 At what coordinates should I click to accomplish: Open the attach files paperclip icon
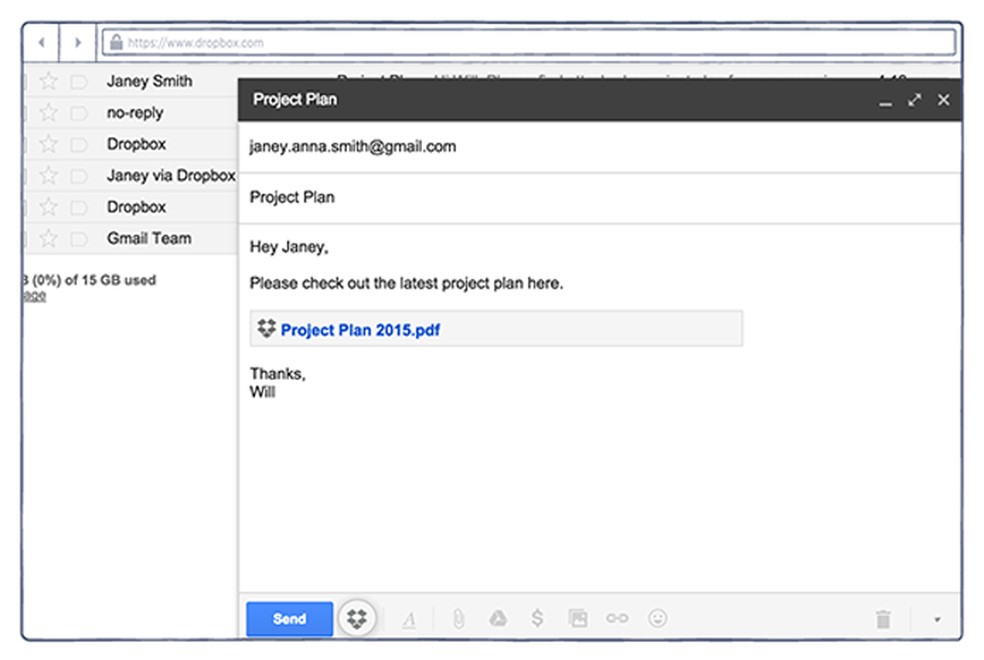point(459,619)
